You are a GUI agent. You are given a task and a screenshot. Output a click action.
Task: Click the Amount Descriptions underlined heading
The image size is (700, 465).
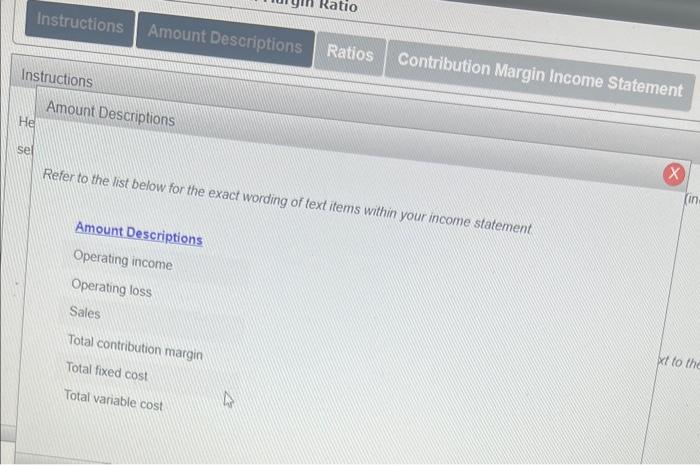pos(139,233)
